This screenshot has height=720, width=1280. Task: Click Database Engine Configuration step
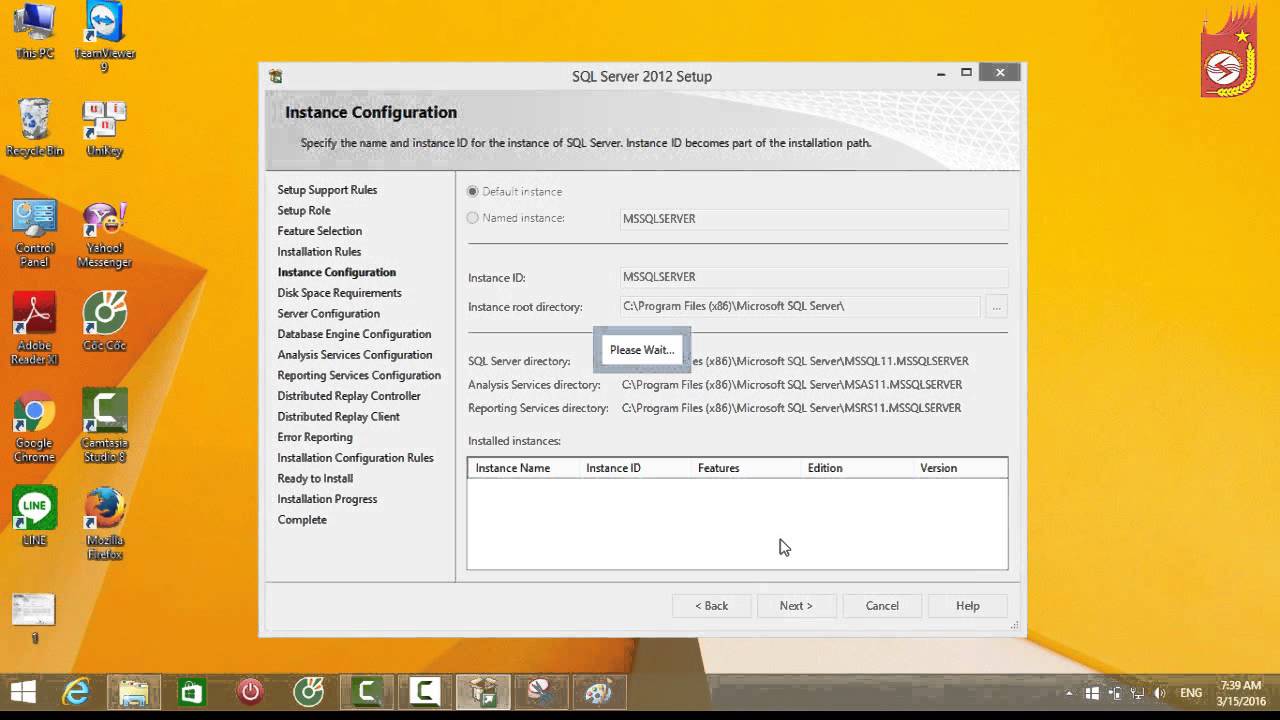354,334
